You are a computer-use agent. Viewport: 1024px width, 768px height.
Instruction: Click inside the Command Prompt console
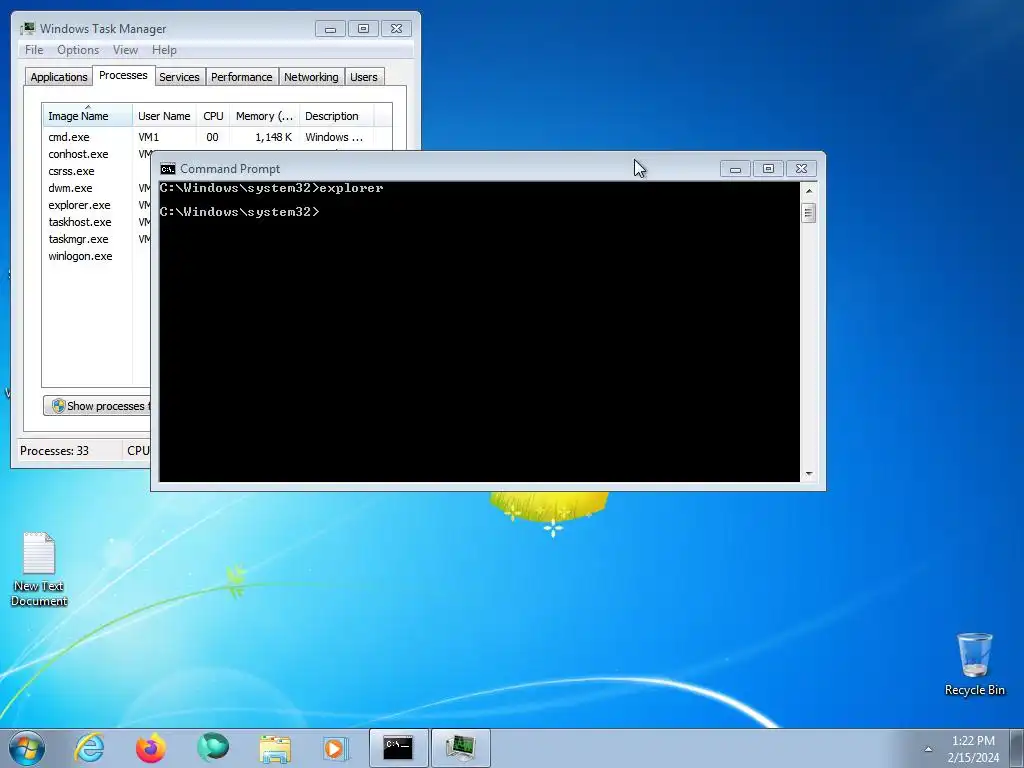pos(479,332)
